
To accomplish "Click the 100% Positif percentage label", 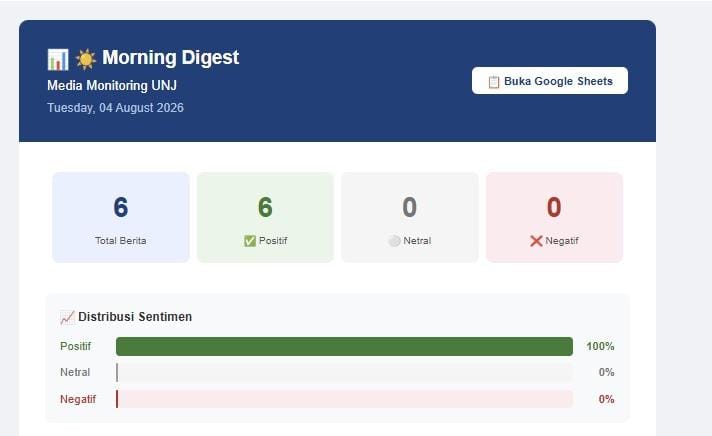I will (600, 346).
